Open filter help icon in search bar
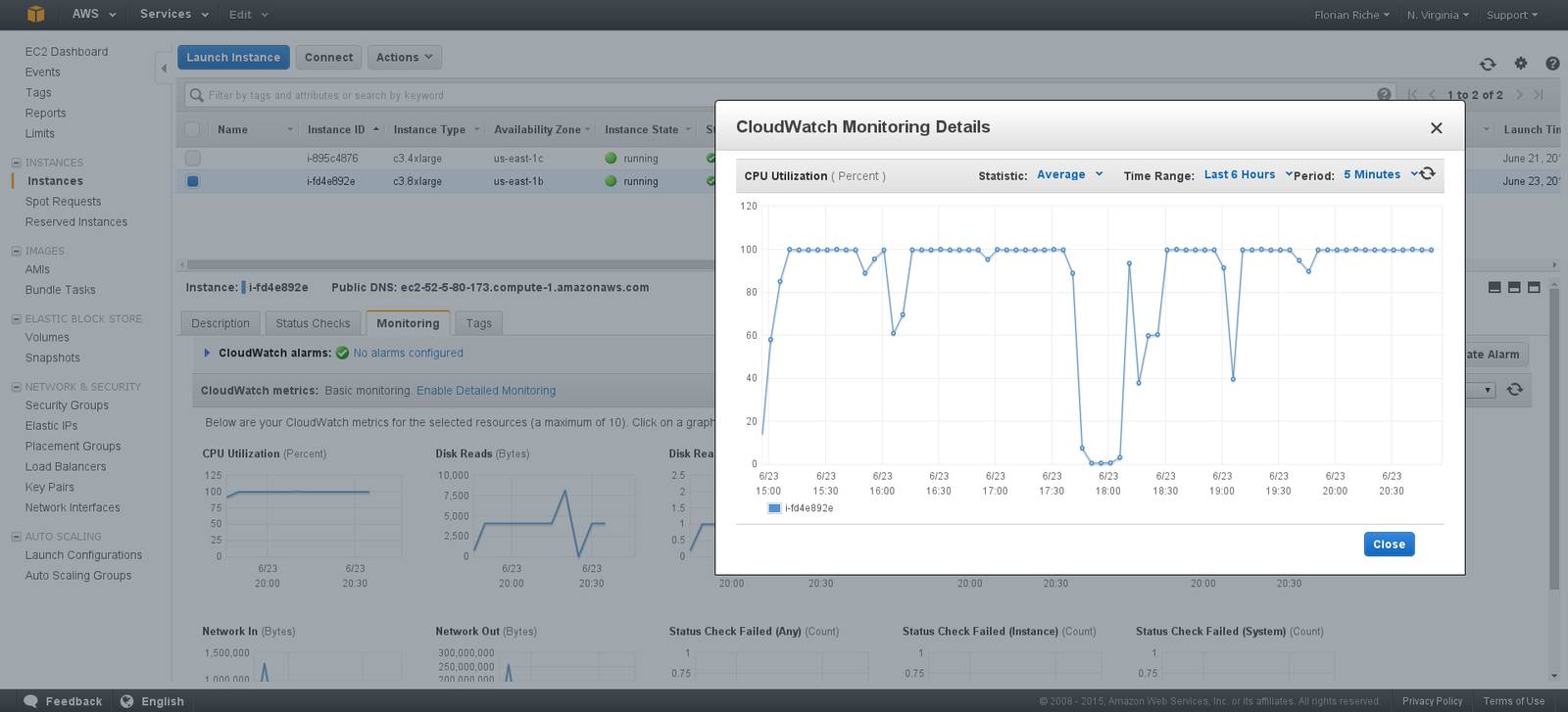Viewport: 1568px width, 712px height. click(x=1384, y=94)
